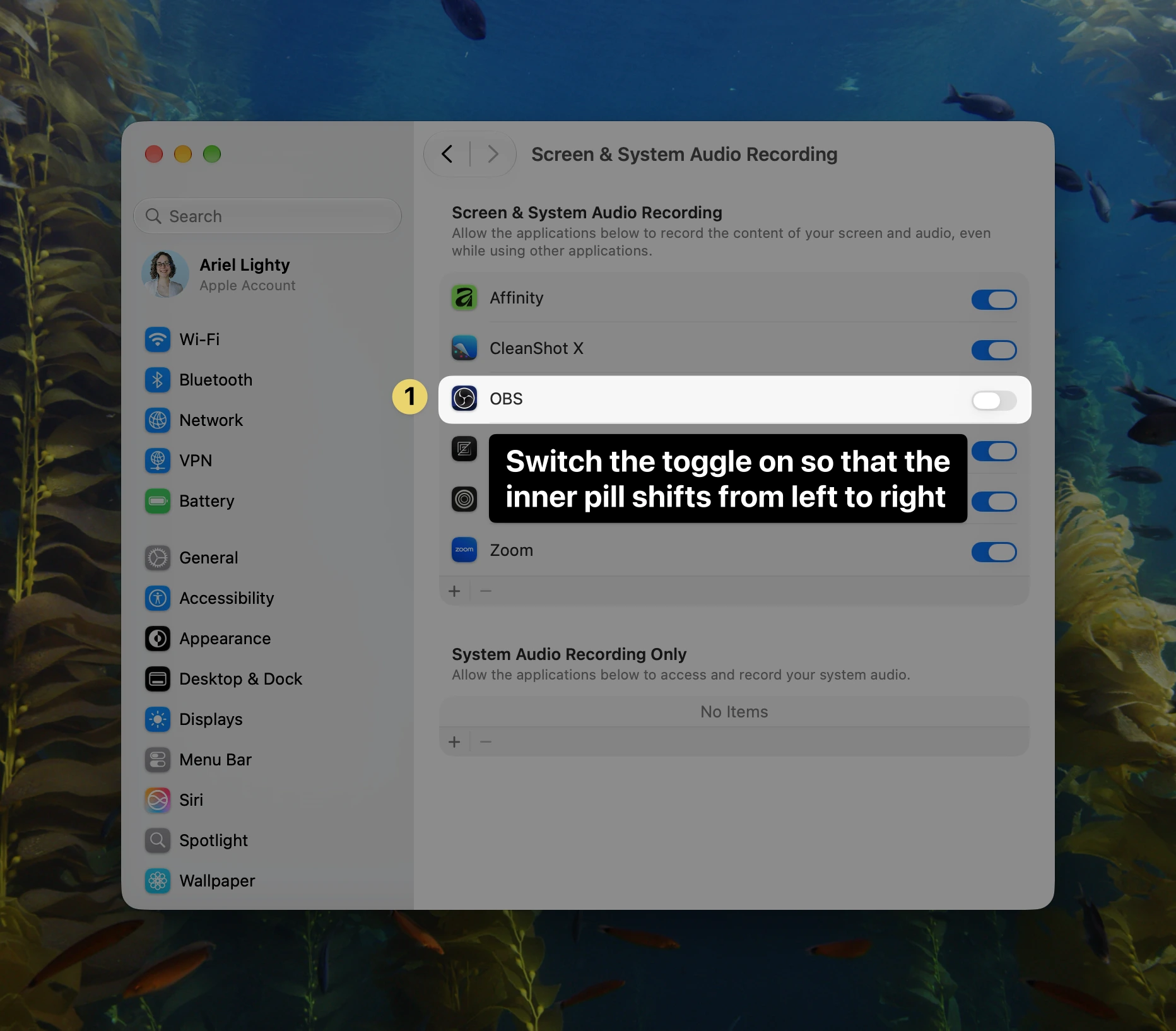Click the CleanShot X app icon
The width and height of the screenshot is (1176, 1031).
(x=464, y=348)
